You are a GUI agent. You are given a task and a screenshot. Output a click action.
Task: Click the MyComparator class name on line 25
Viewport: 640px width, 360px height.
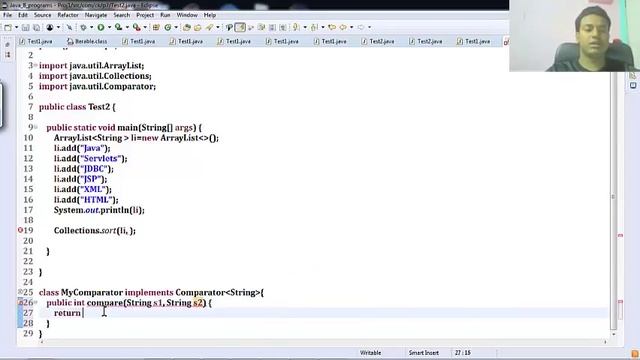[x=92, y=292]
